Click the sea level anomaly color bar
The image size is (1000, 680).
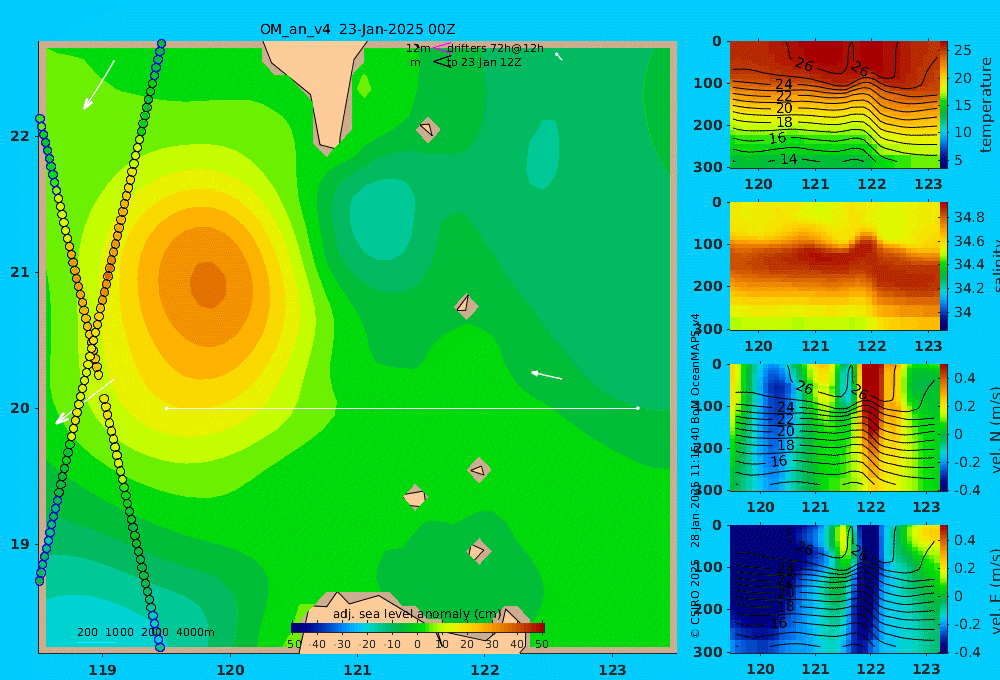pos(418,627)
